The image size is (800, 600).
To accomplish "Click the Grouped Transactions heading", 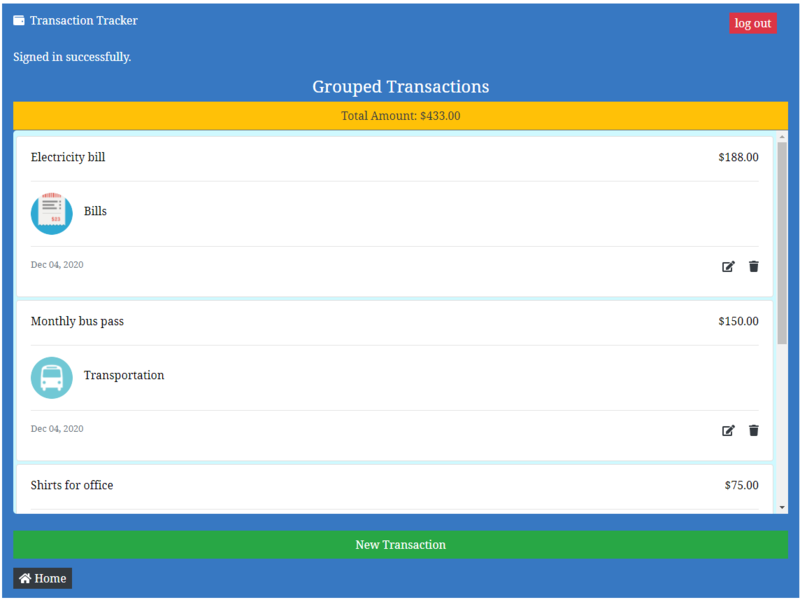I will [401, 87].
